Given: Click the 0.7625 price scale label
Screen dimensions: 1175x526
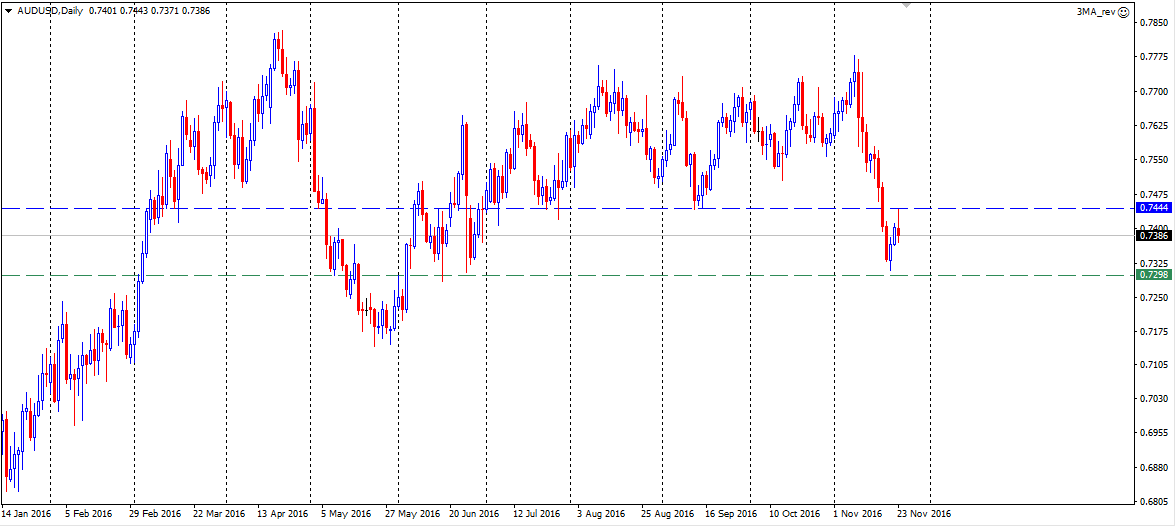Looking at the screenshot, I should click(1153, 125).
